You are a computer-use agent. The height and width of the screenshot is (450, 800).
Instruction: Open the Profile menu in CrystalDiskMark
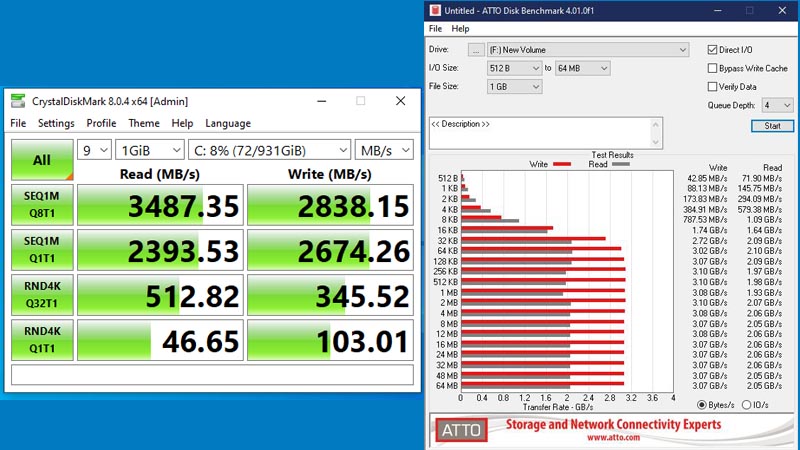click(x=101, y=123)
